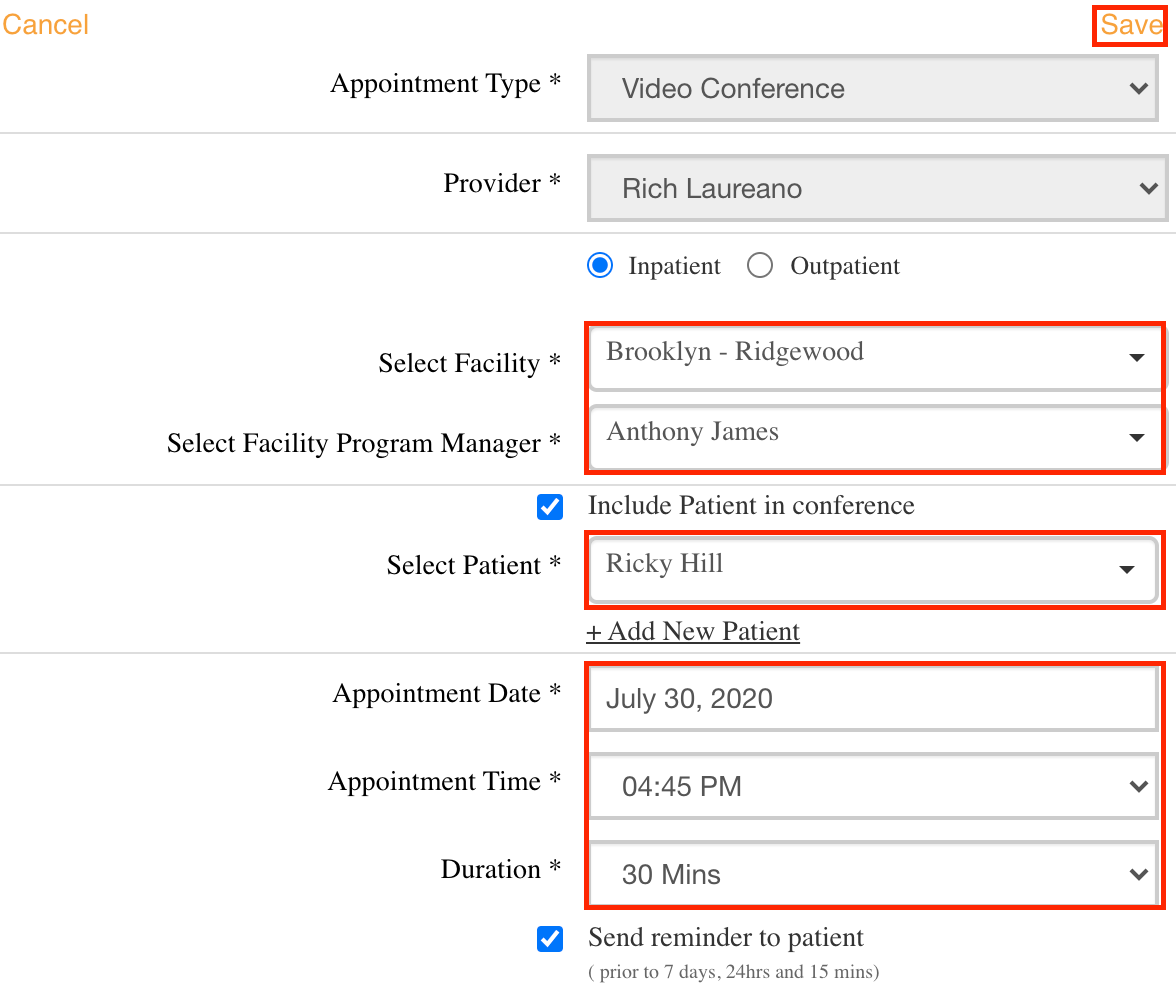
Task: Click the Save button
Action: click(1131, 25)
